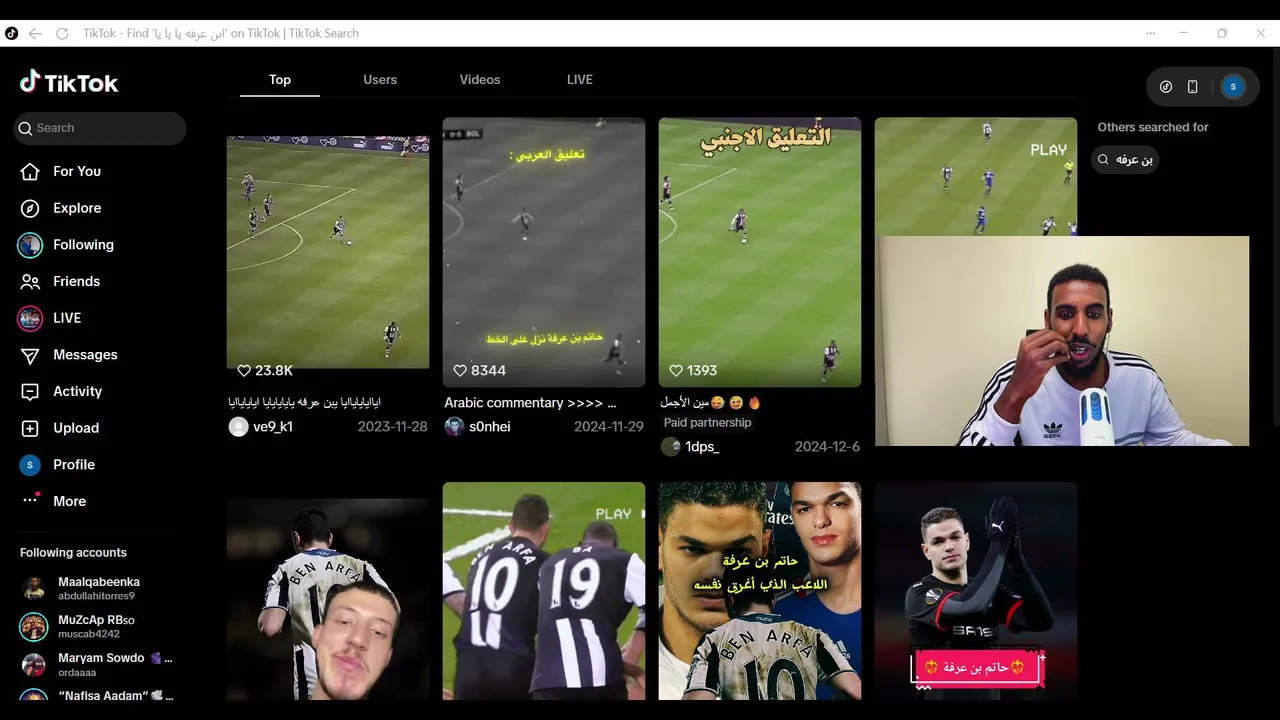Open For You in sidebar
Viewport: 1280px width, 720px height.
click(77, 171)
